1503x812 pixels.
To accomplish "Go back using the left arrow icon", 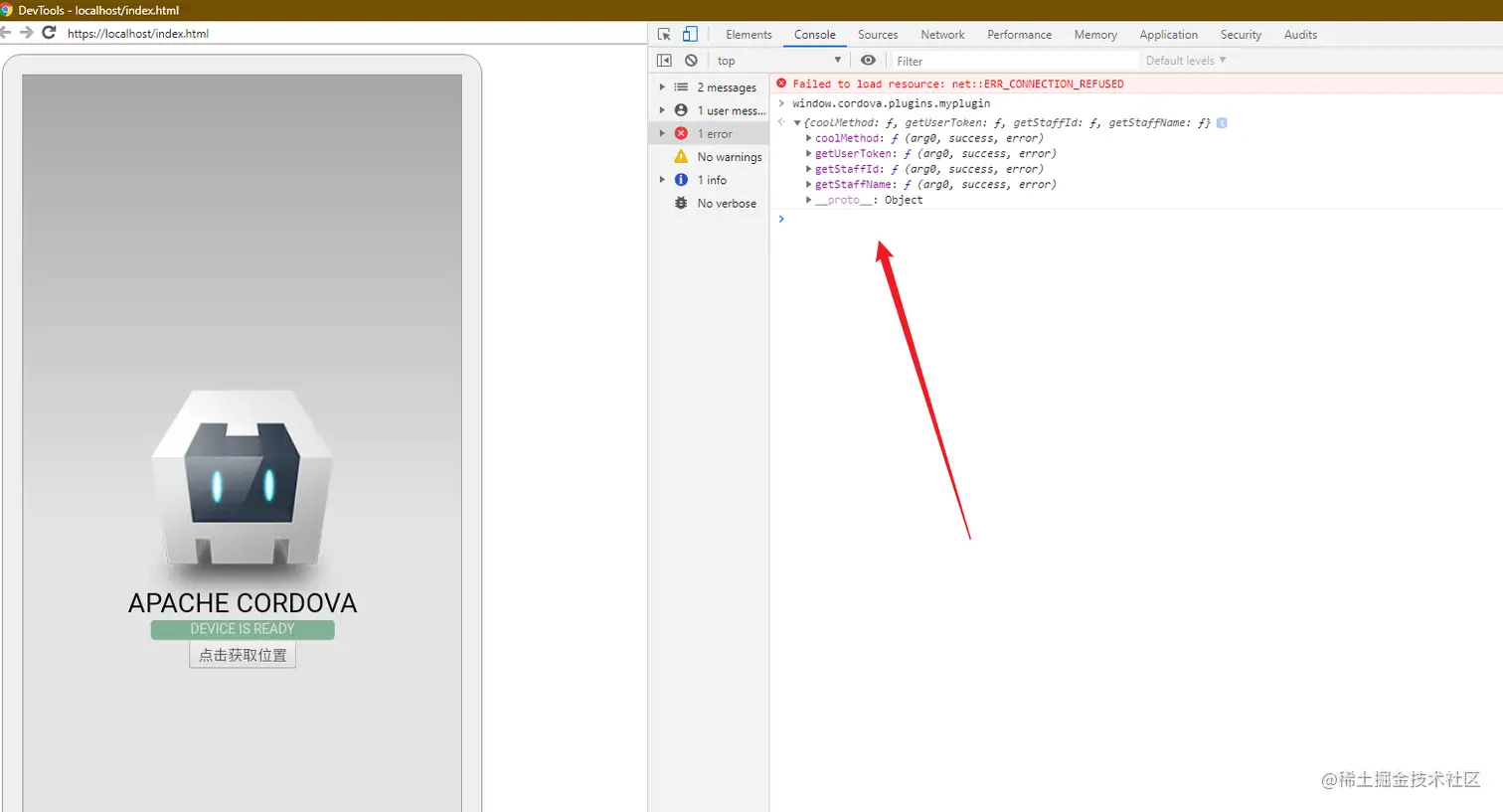I will [x=5, y=33].
